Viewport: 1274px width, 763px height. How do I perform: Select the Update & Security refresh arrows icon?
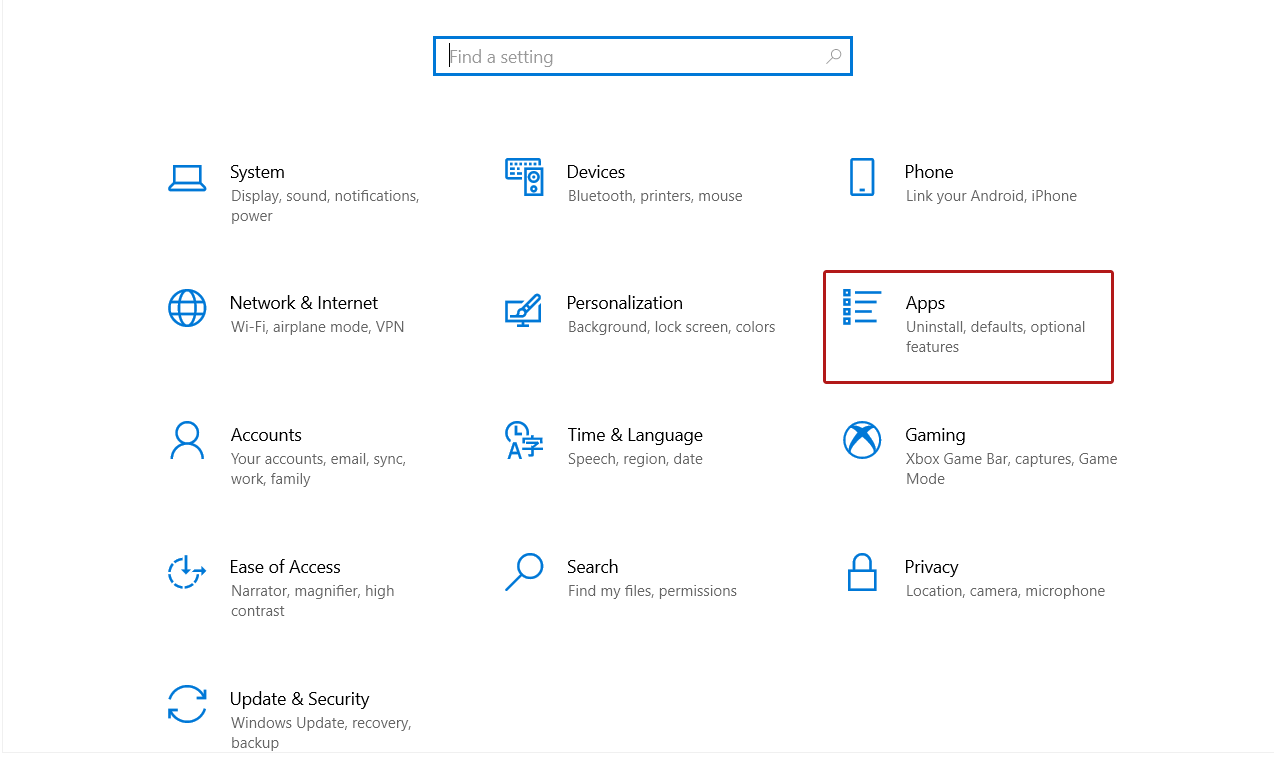point(187,704)
